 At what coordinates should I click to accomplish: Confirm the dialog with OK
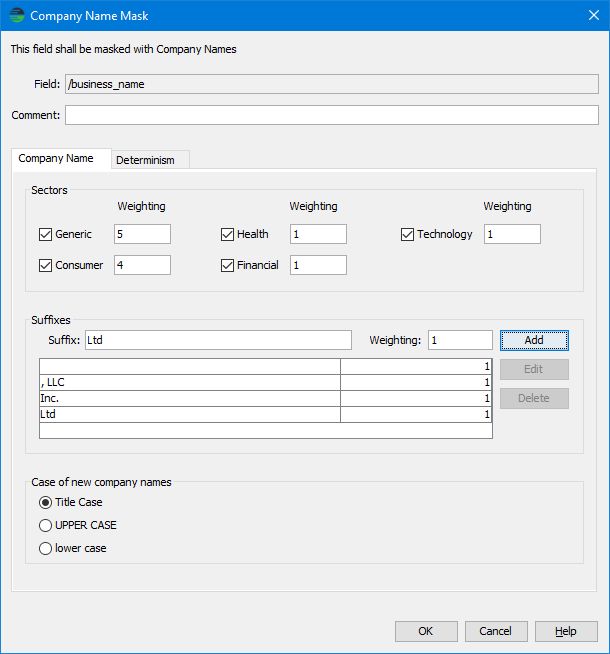tap(426, 631)
